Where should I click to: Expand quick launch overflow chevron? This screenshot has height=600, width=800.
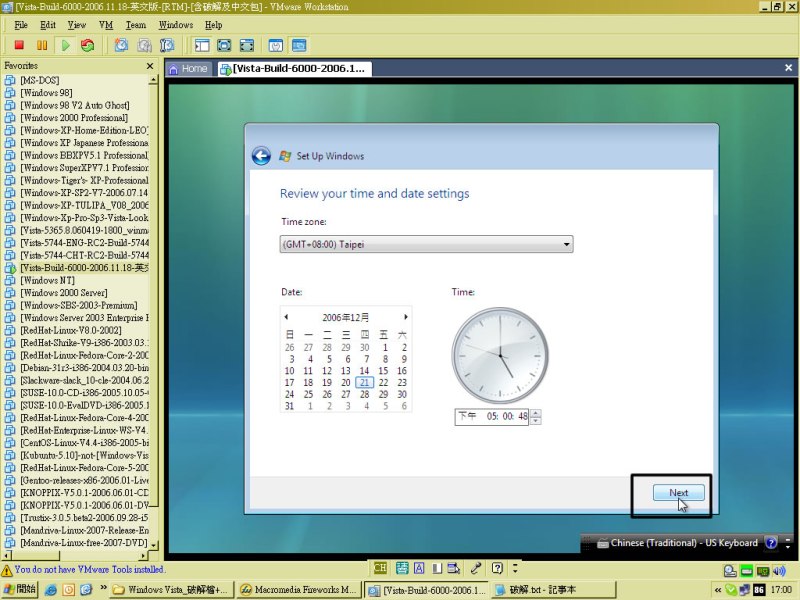click(x=104, y=588)
